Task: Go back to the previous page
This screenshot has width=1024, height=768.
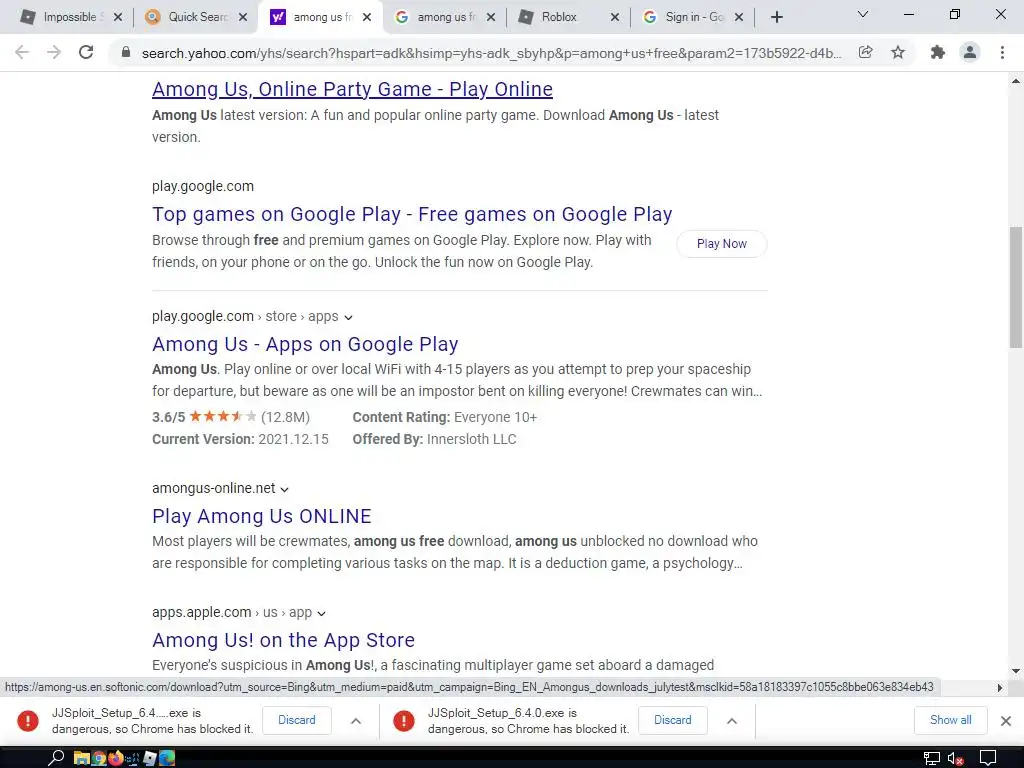Action: pos(22,52)
